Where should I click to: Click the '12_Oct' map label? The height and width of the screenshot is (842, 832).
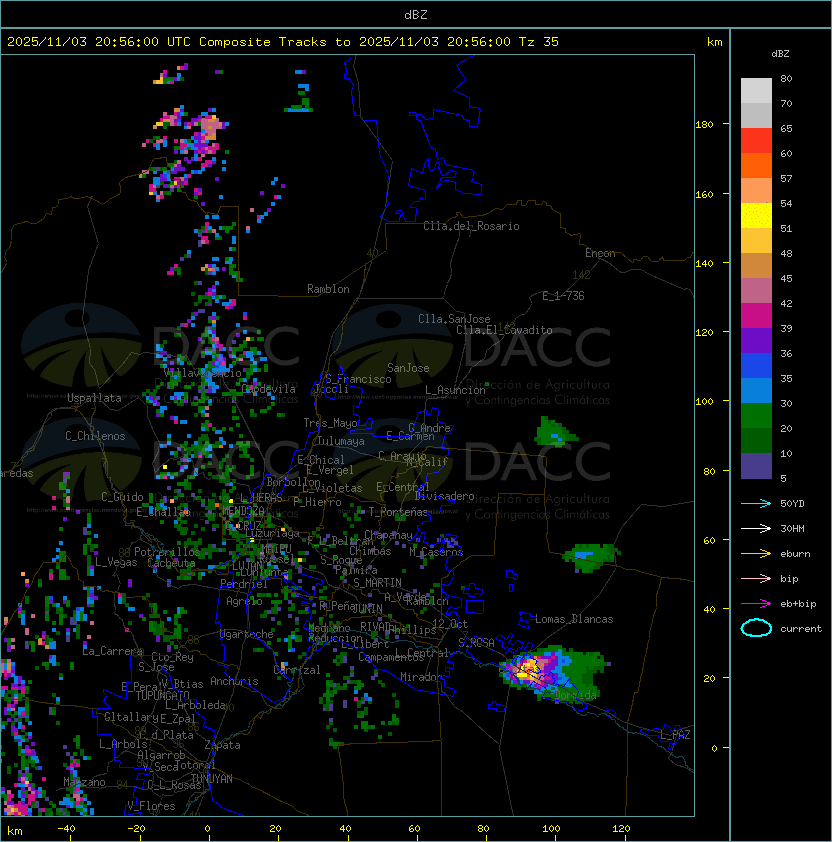click(x=450, y=624)
